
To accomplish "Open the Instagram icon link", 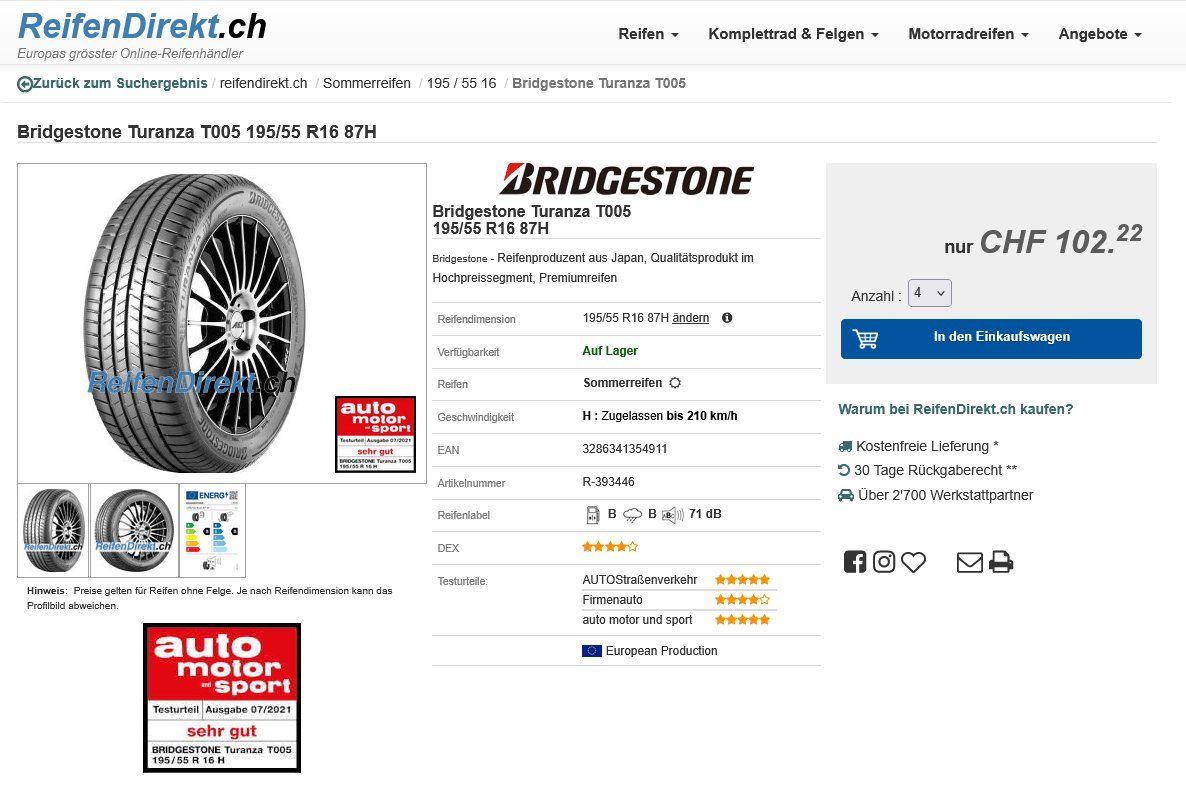I will coord(884,562).
